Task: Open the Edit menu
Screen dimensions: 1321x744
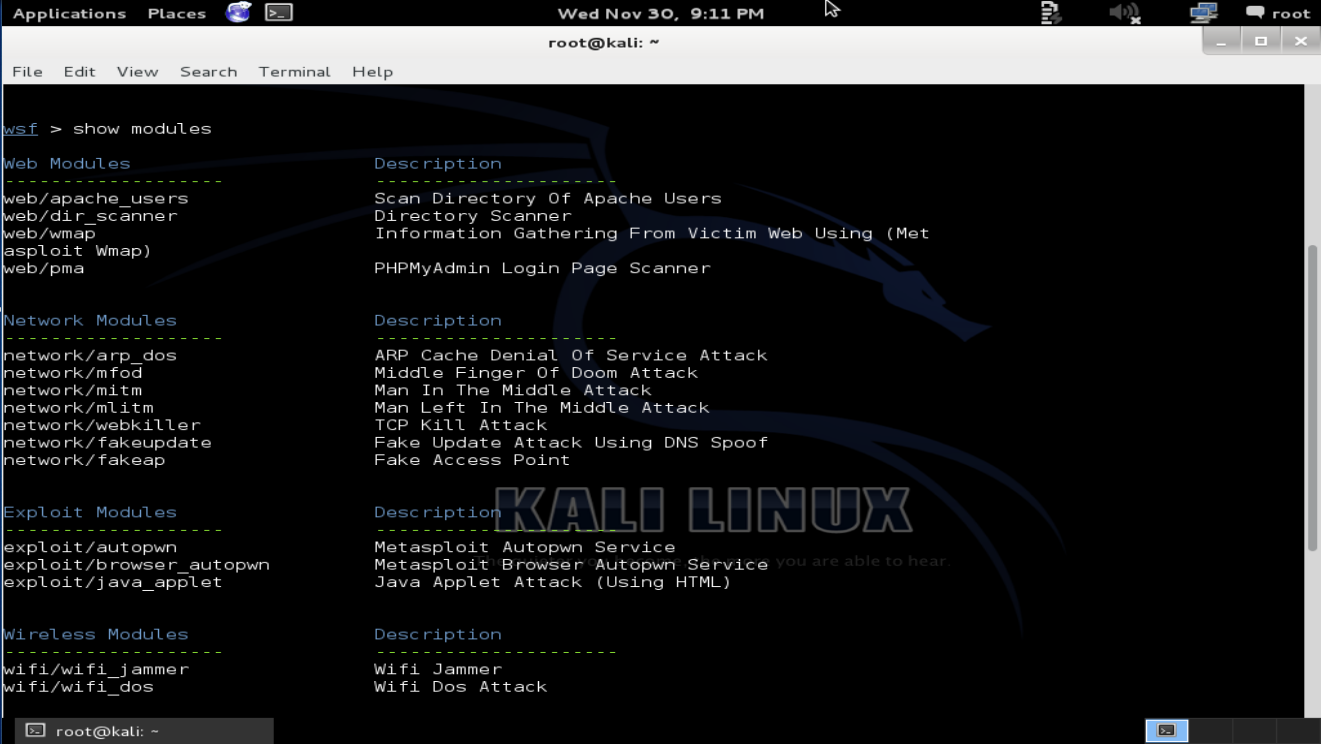Action: pyautogui.click(x=79, y=71)
